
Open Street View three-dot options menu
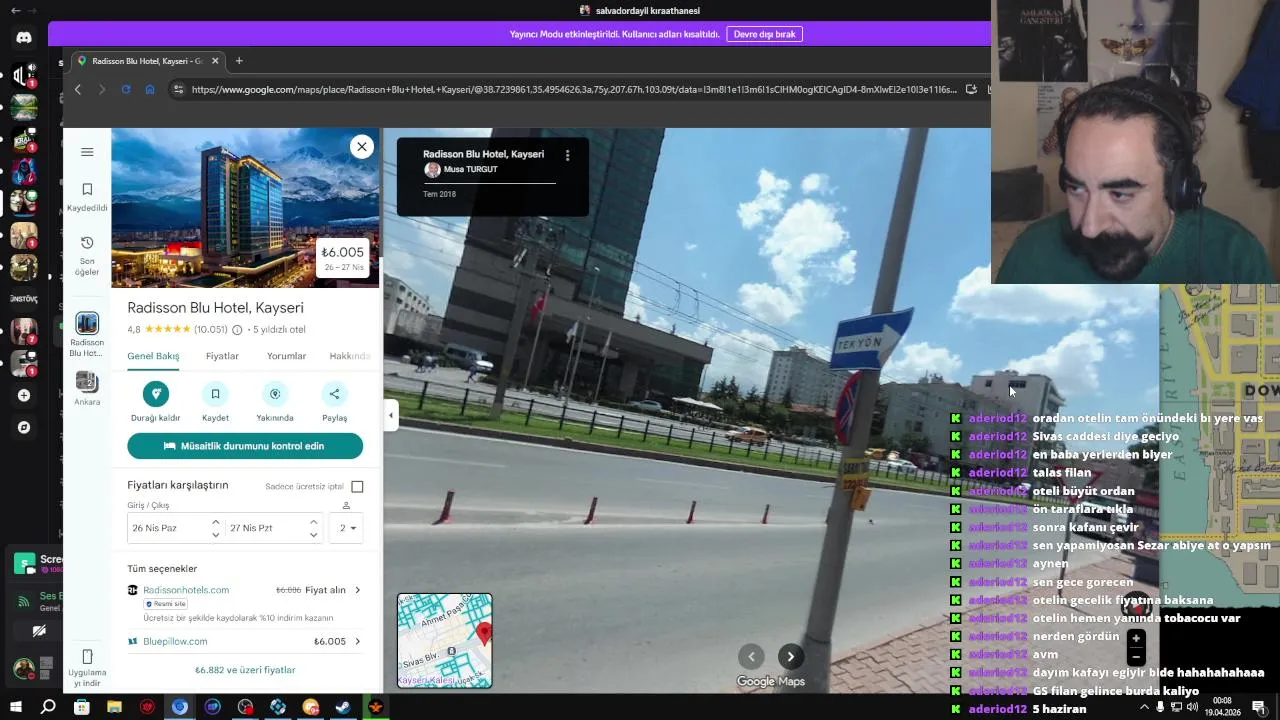[567, 156]
